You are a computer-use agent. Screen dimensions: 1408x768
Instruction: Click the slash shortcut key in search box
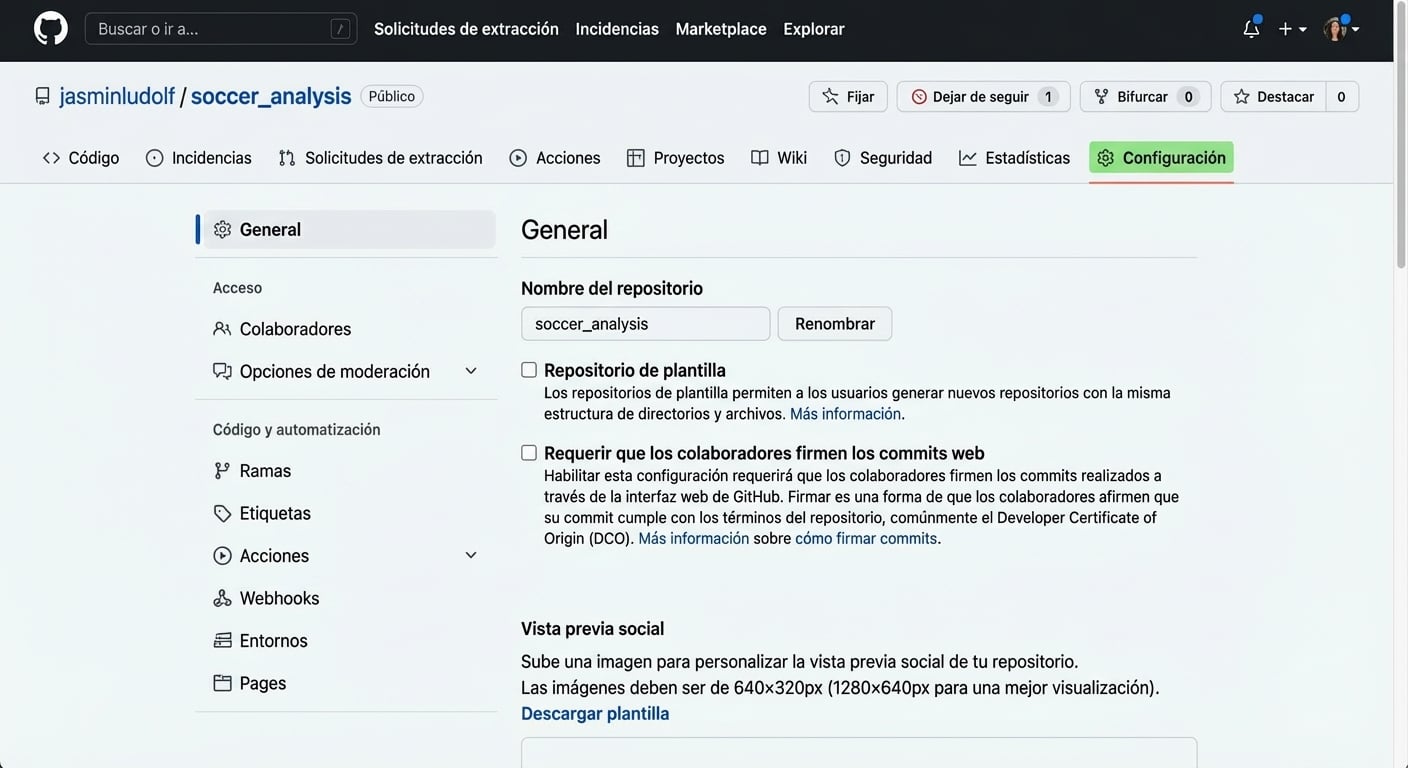[341, 29]
